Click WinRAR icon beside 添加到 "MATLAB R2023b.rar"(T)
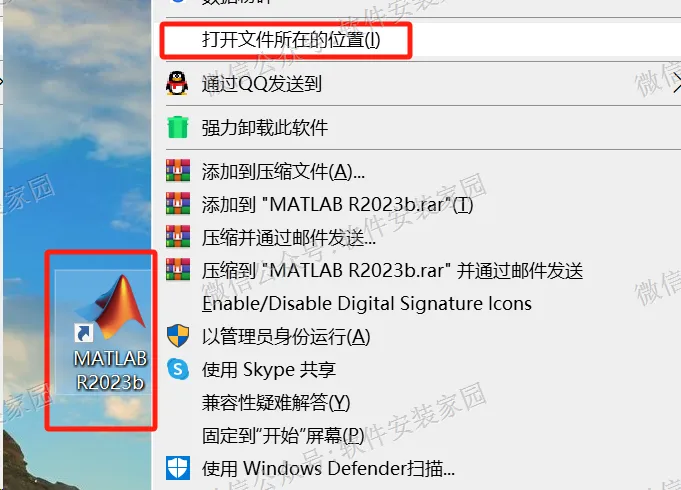The image size is (681, 490). point(178,203)
